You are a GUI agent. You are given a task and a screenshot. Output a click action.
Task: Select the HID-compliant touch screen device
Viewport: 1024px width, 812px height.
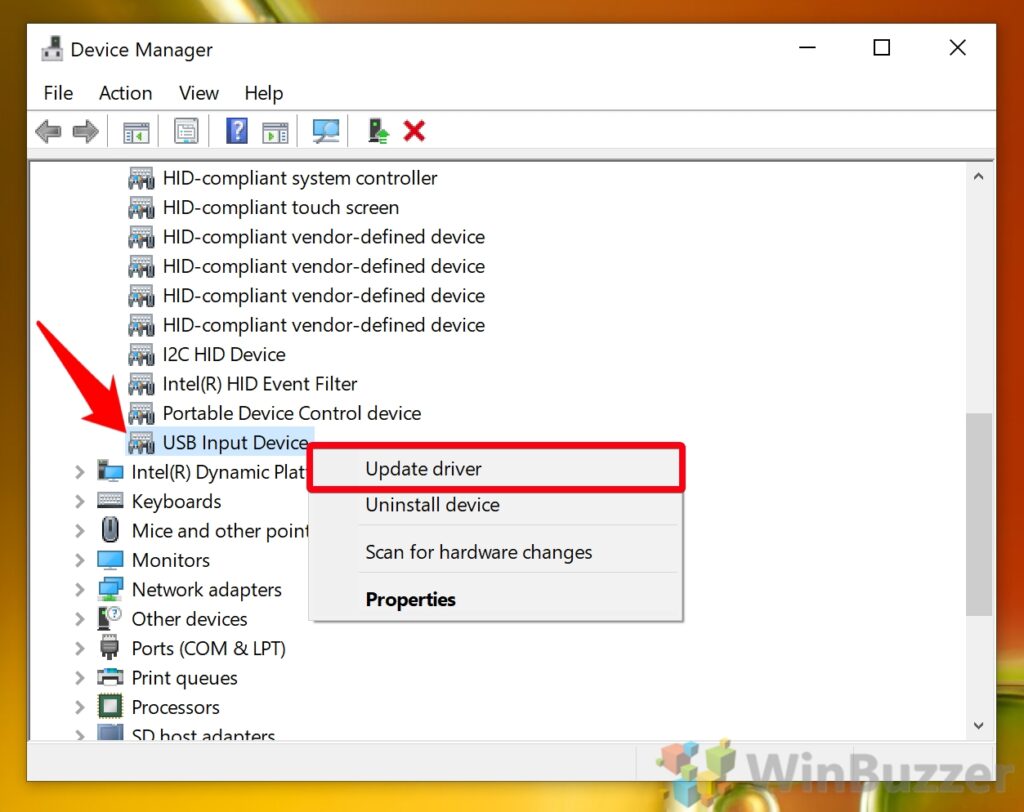tap(281, 207)
